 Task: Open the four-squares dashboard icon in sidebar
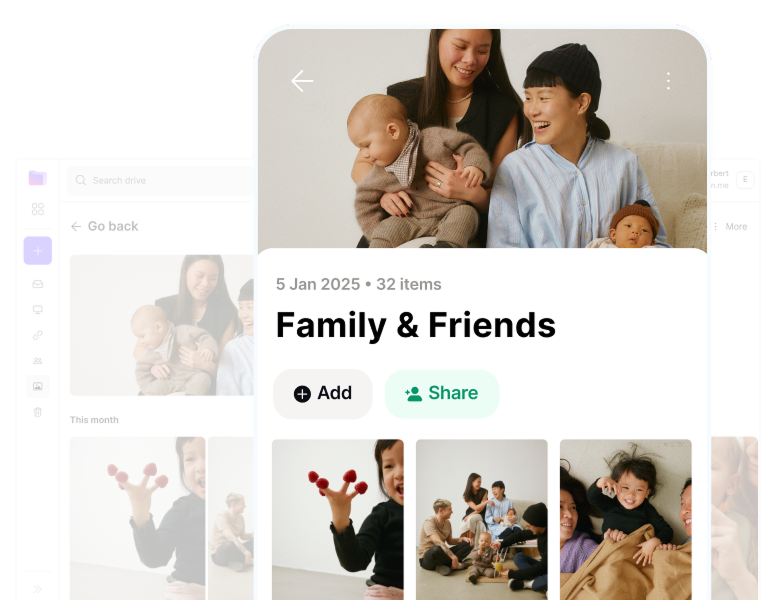tap(38, 209)
